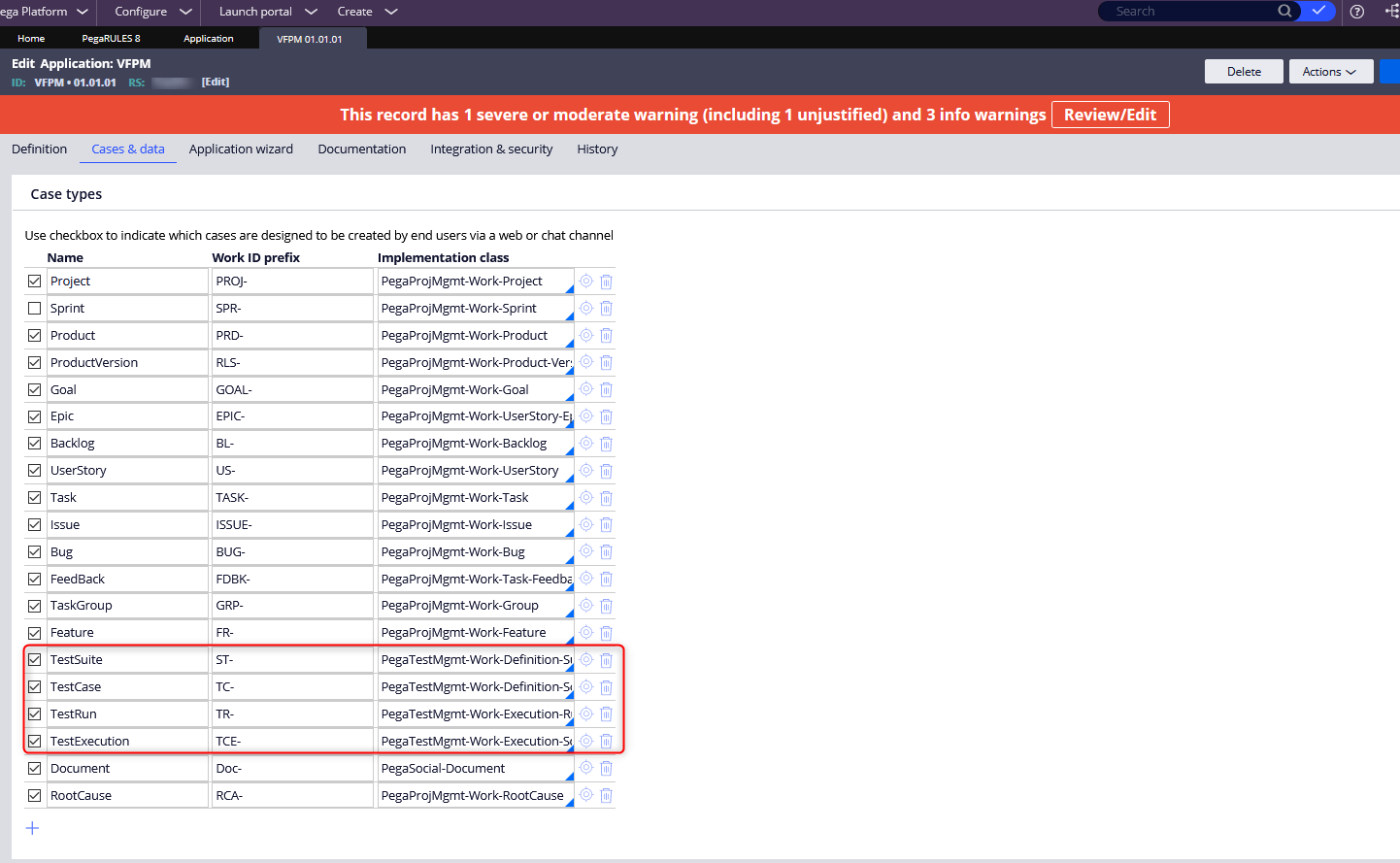Edit PegaProjMgmt-Work-Backlog class field

click(x=476, y=444)
